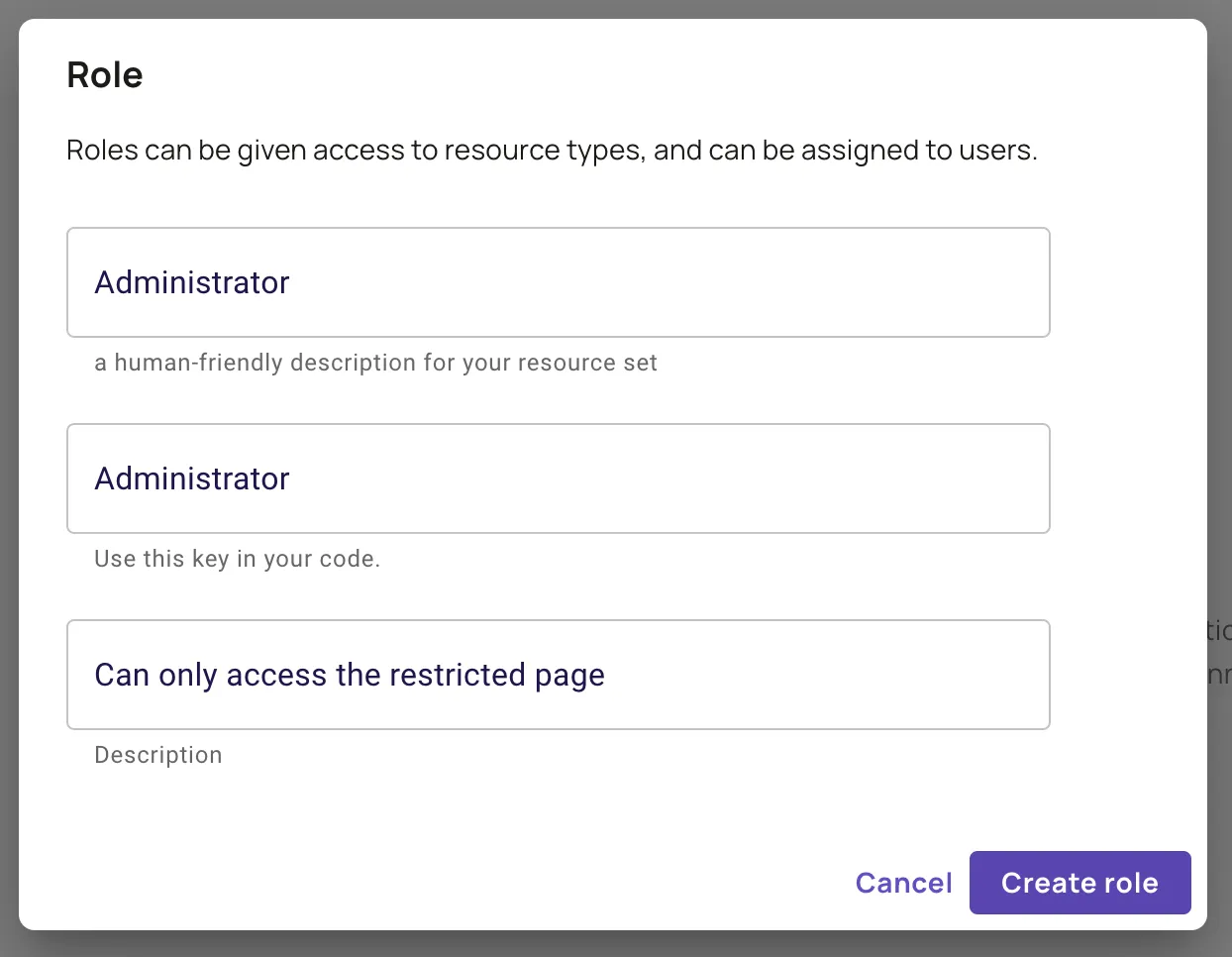Click the 'Description' label under the last field
Screen dimensions: 1232x957
[157, 755]
